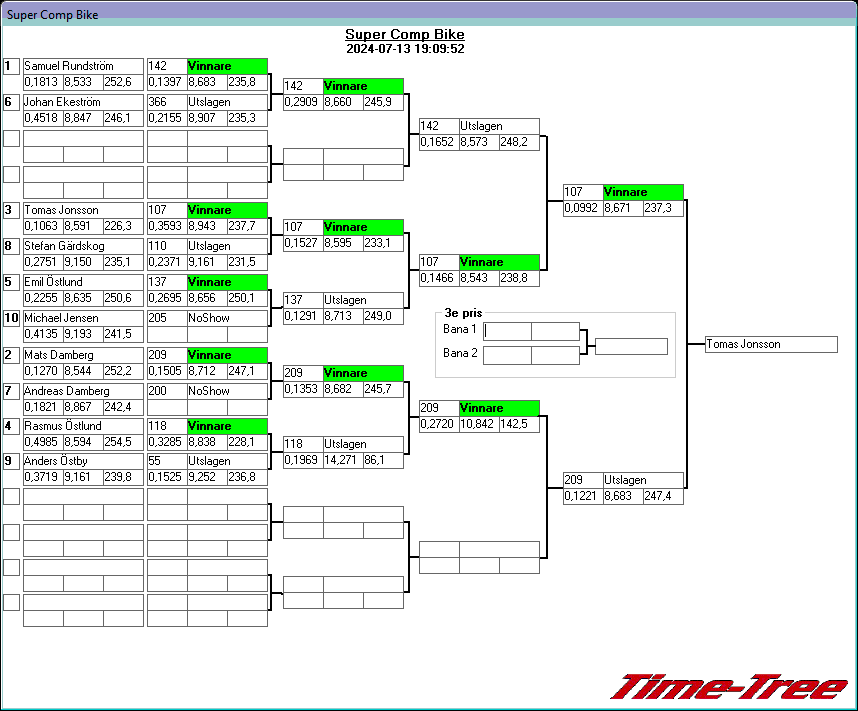The width and height of the screenshot is (858, 711).
Task: Click reaction time 0,4985 for Rasmus Östlund
Action: click(x=43, y=442)
